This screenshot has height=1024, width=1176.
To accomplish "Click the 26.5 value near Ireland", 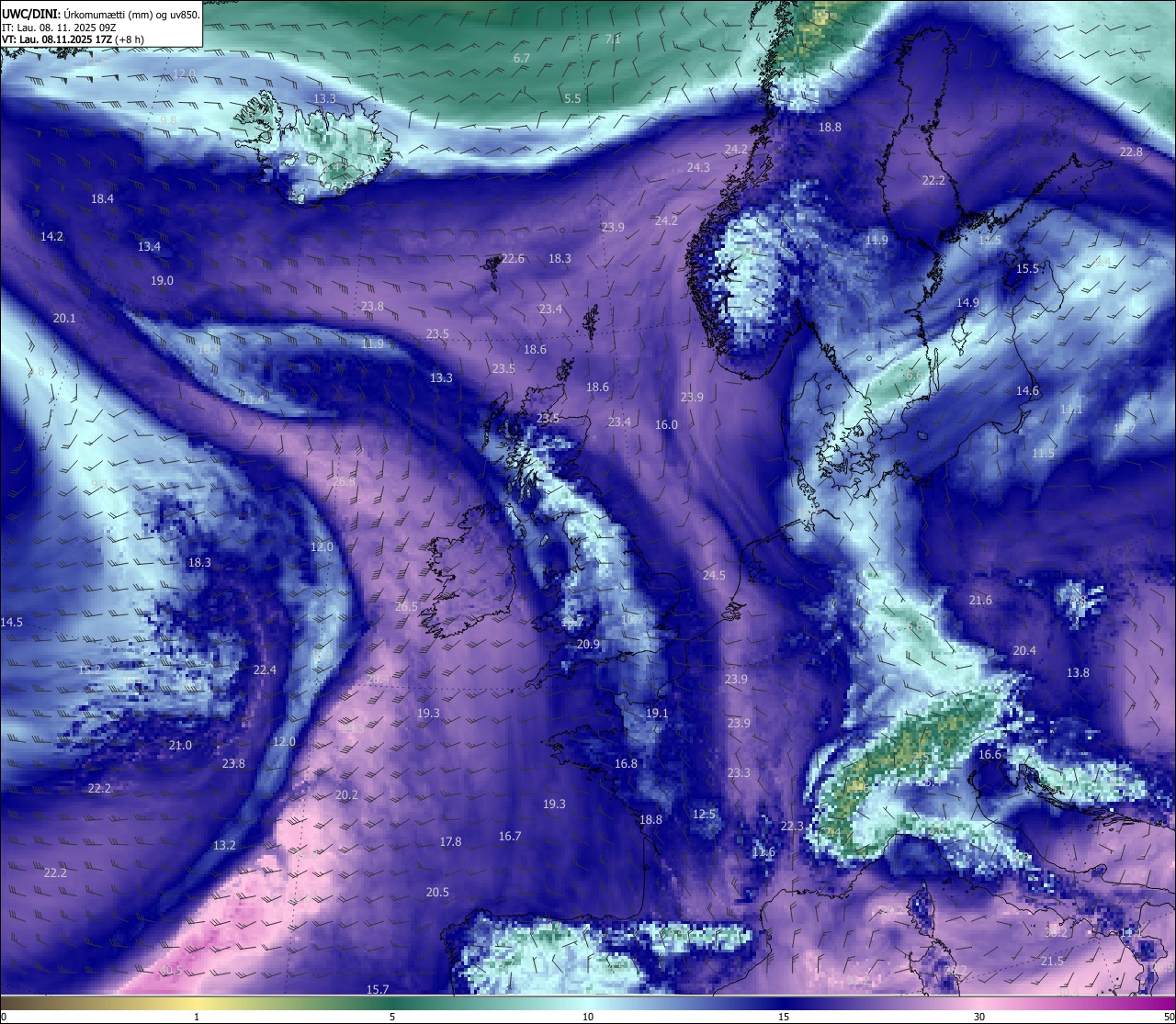I will pyautogui.click(x=406, y=606).
